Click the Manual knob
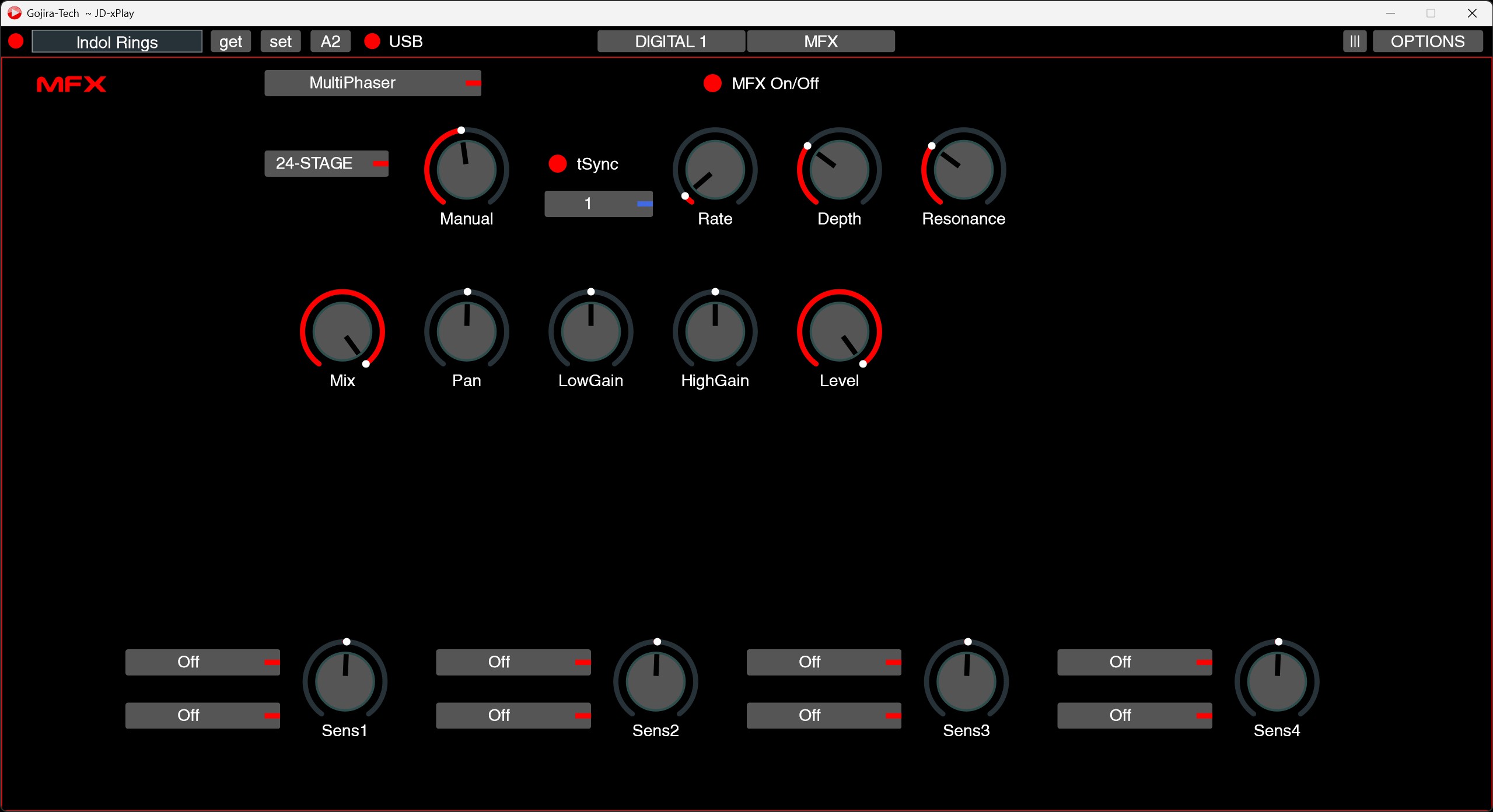This screenshot has height=812, width=1493. pyautogui.click(x=467, y=169)
